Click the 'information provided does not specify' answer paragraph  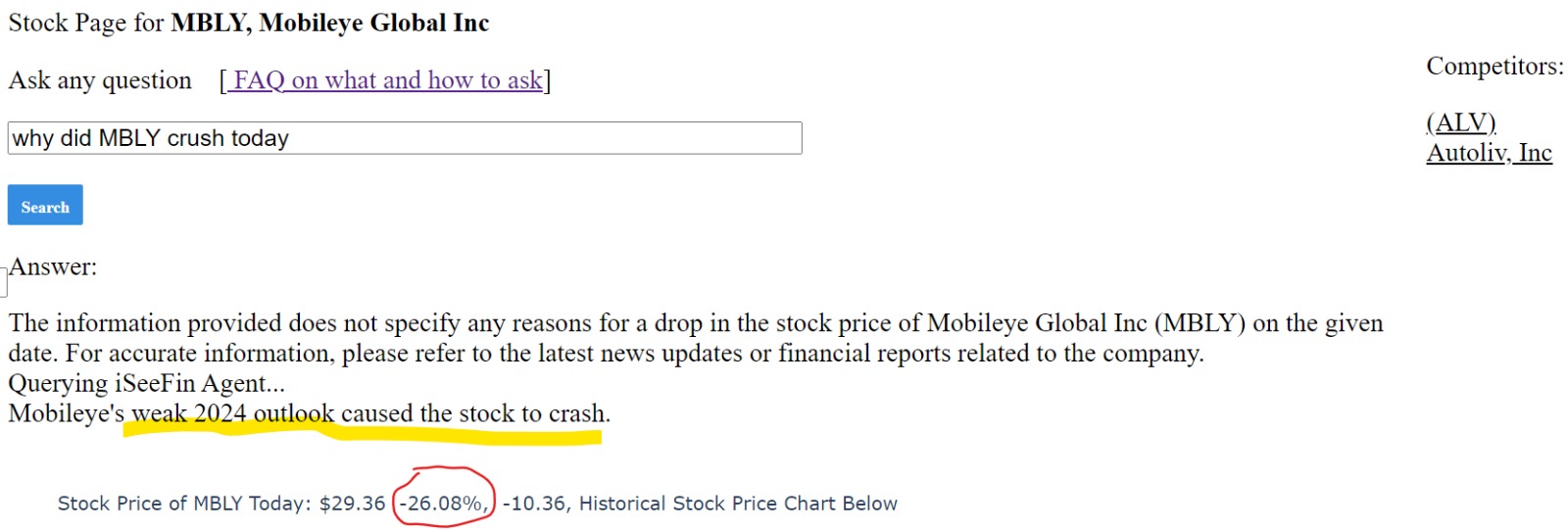pyautogui.click(x=696, y=338)
